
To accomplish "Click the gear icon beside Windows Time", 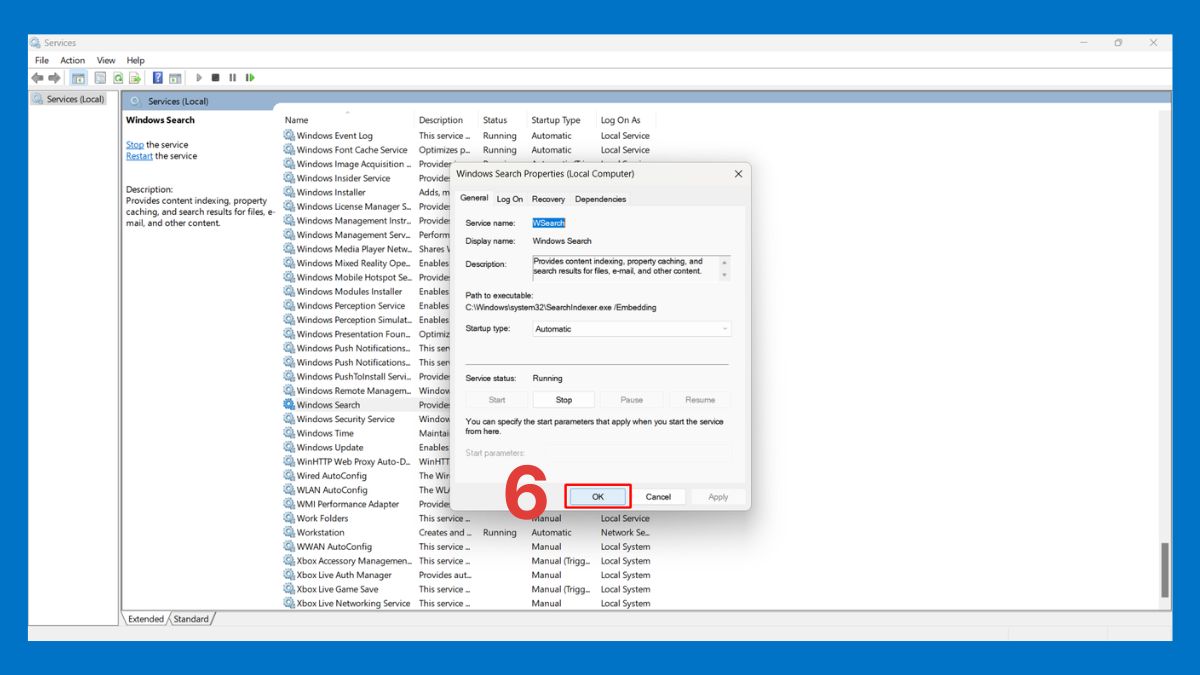I will coord(289,433).
